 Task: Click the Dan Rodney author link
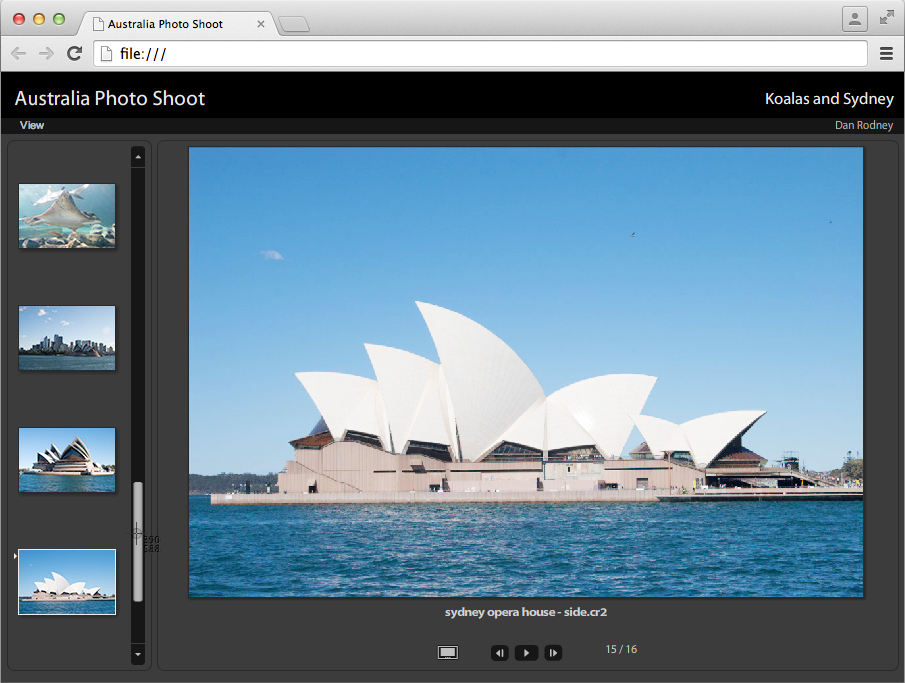(863, 125)
